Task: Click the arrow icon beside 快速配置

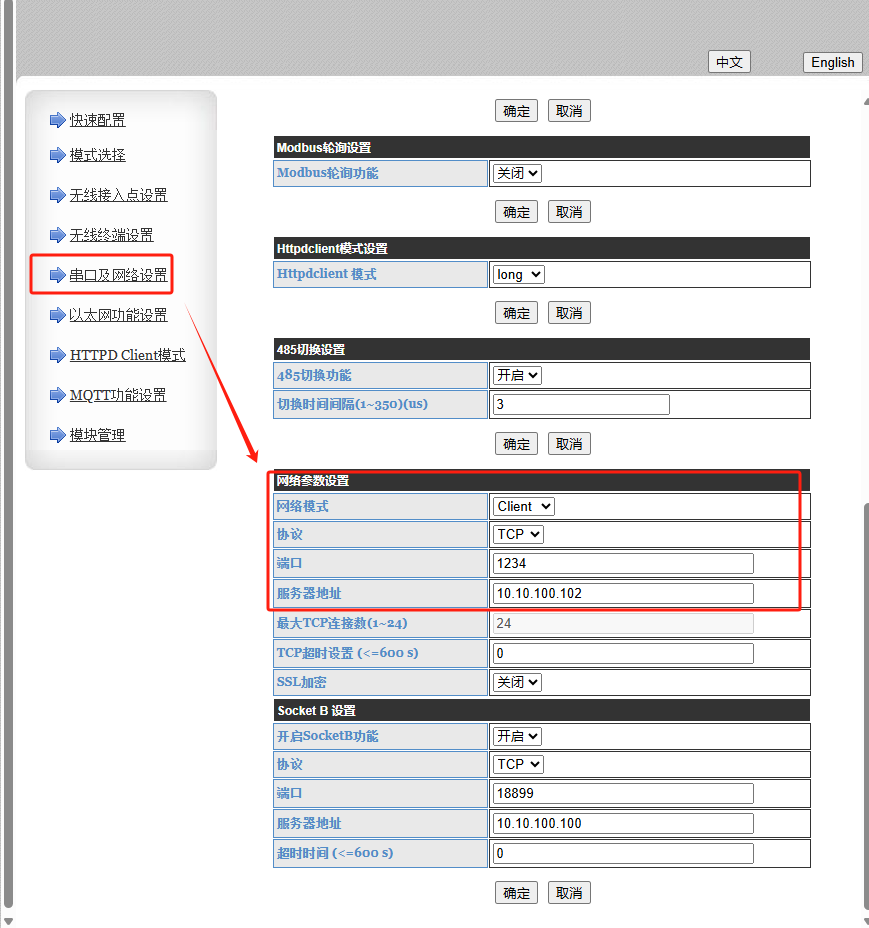Action: (x=57, y=120)
